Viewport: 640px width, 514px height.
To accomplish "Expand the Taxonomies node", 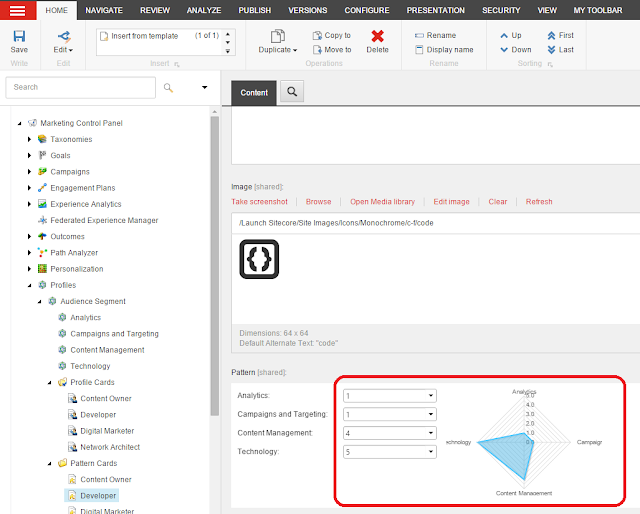I will 29,139.
